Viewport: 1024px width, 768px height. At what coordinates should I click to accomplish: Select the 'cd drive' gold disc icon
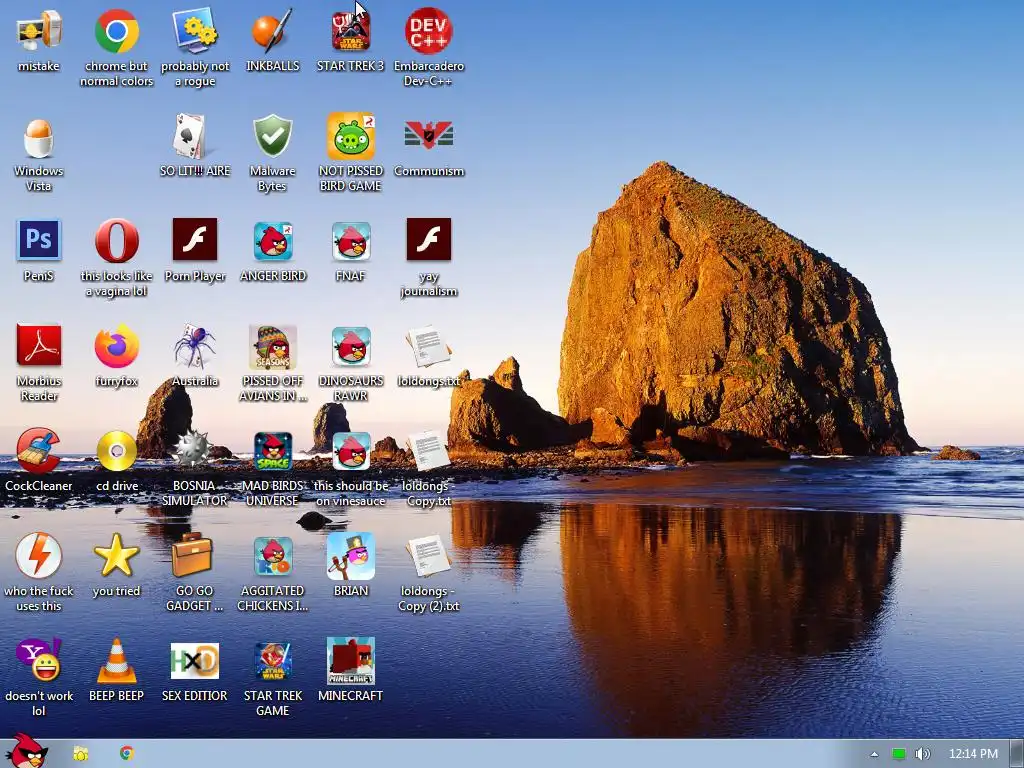coord(116,451)
